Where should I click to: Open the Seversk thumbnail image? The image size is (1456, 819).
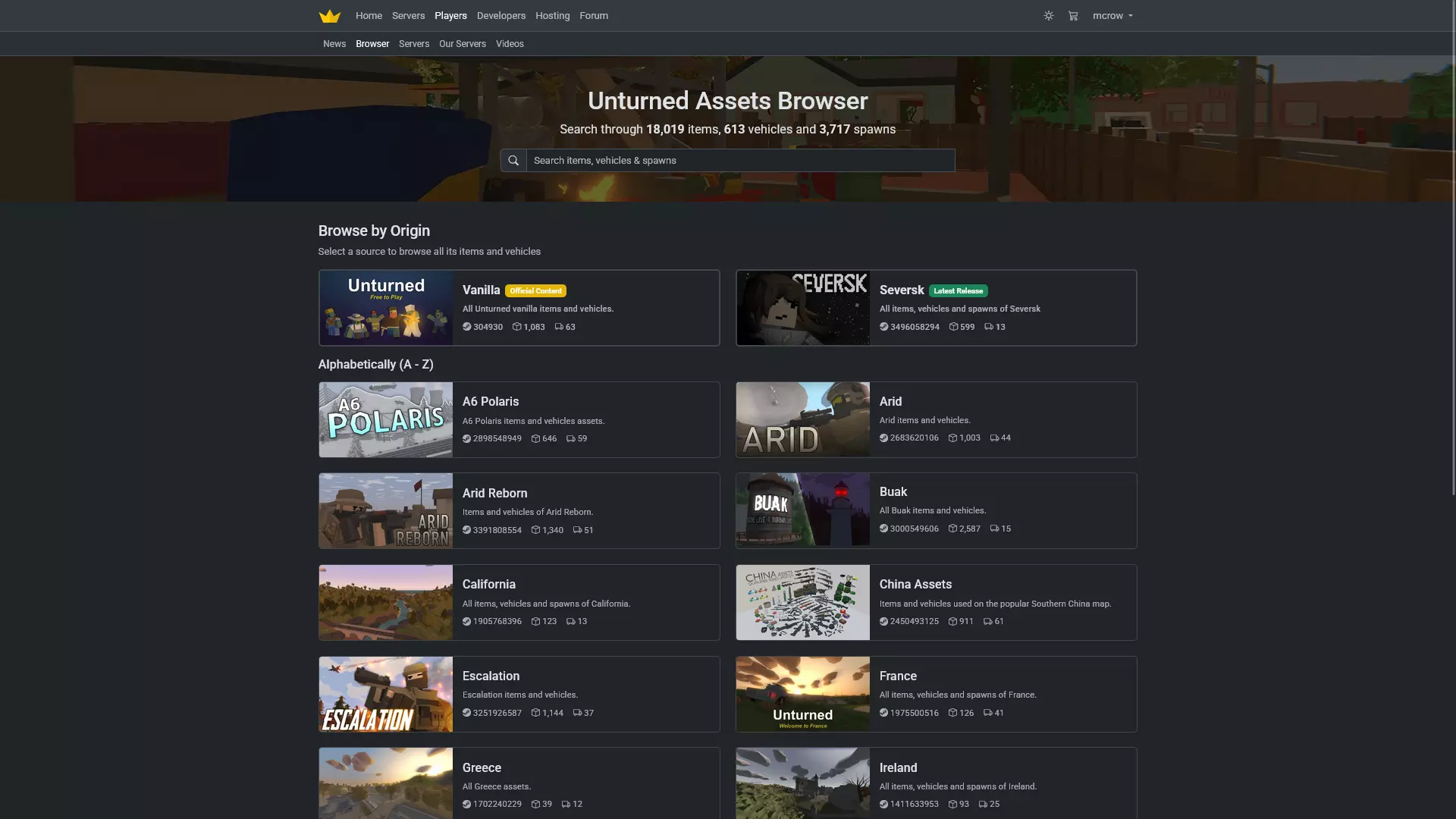pyautogui.click(x=803, y=308)
